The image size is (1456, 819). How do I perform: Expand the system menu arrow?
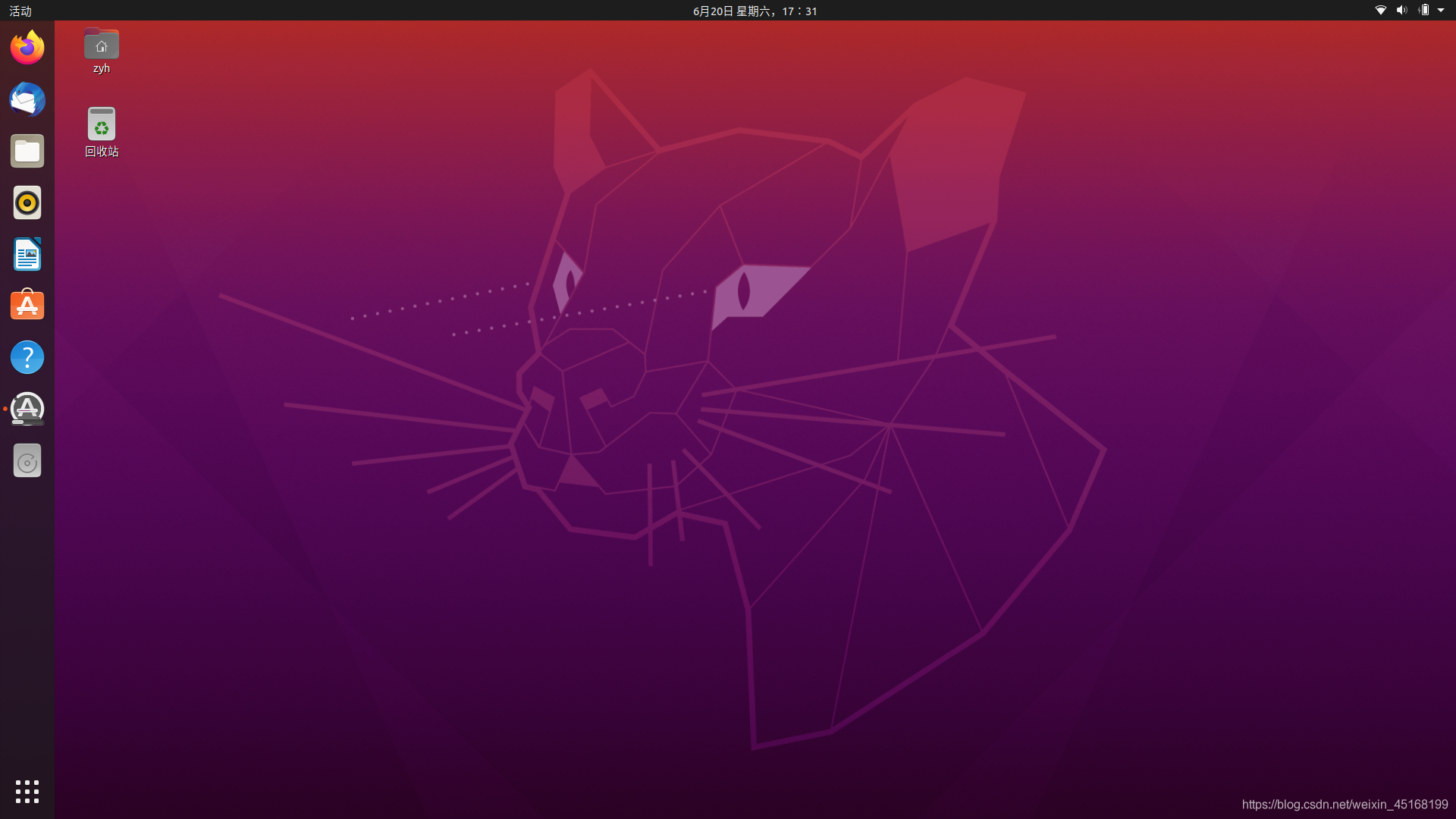pos(1441,11)
